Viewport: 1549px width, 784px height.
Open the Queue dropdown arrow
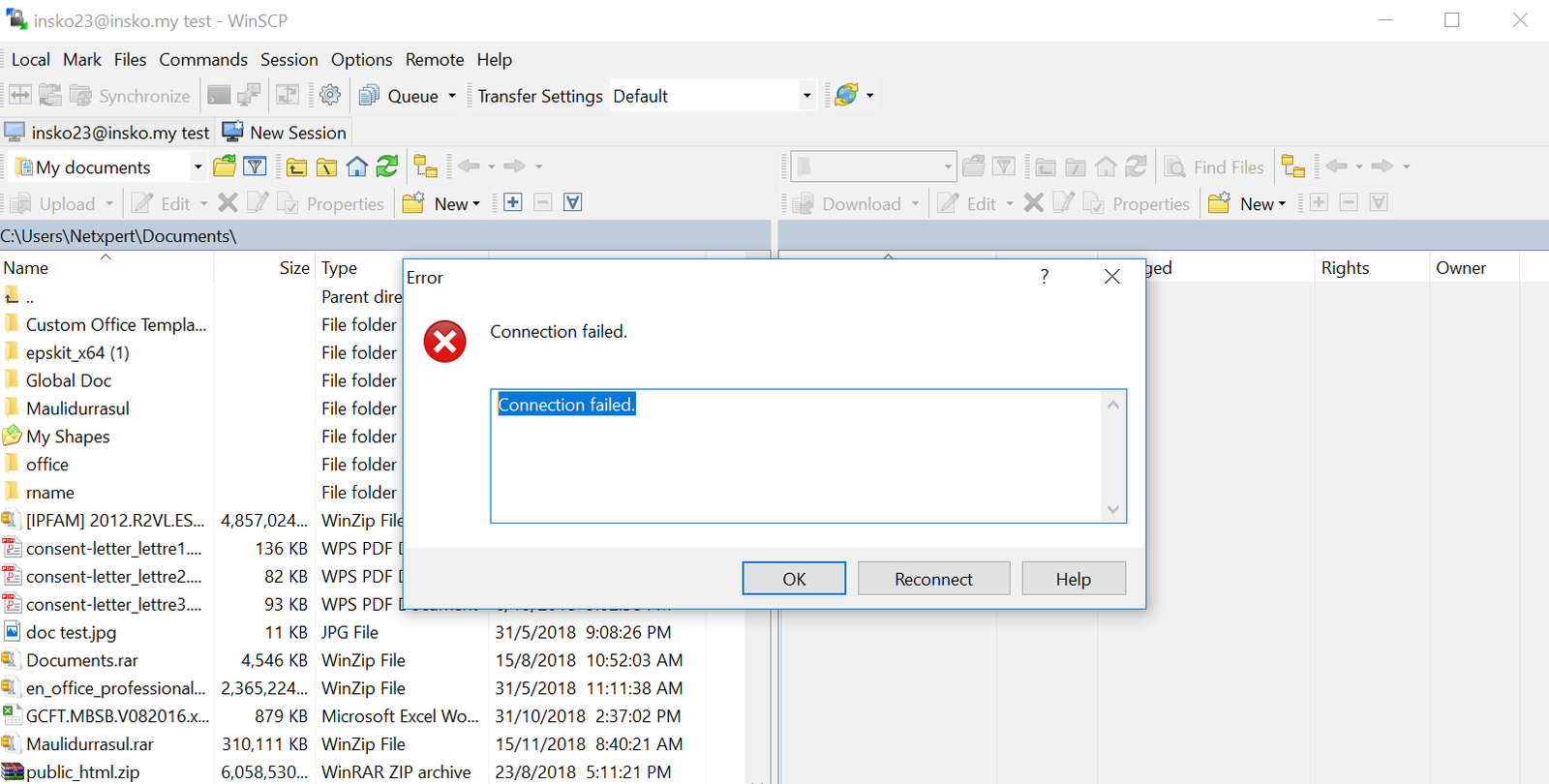pyautogui.click(x=452, y=96)
